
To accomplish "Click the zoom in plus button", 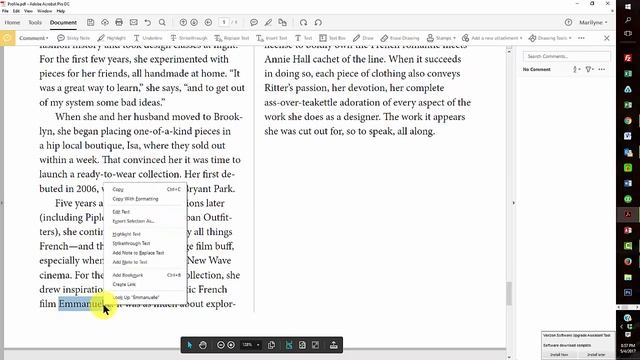I will (x=231, y=345).
